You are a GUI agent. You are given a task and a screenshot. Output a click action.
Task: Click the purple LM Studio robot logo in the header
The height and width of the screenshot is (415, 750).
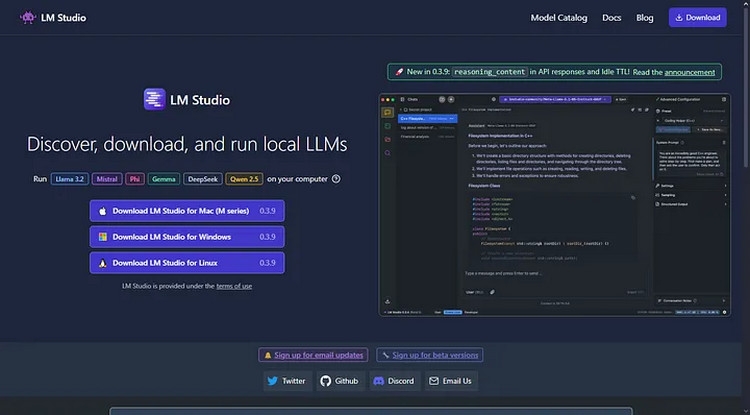28,18
